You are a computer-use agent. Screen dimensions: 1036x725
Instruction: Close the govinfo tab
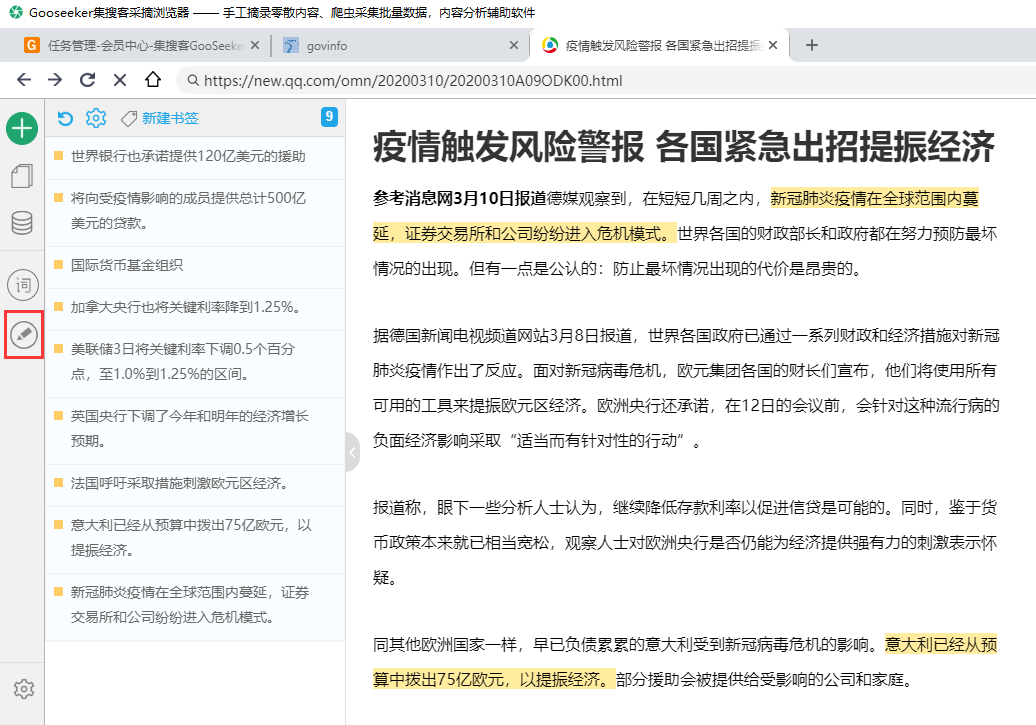tap(514, 46)
